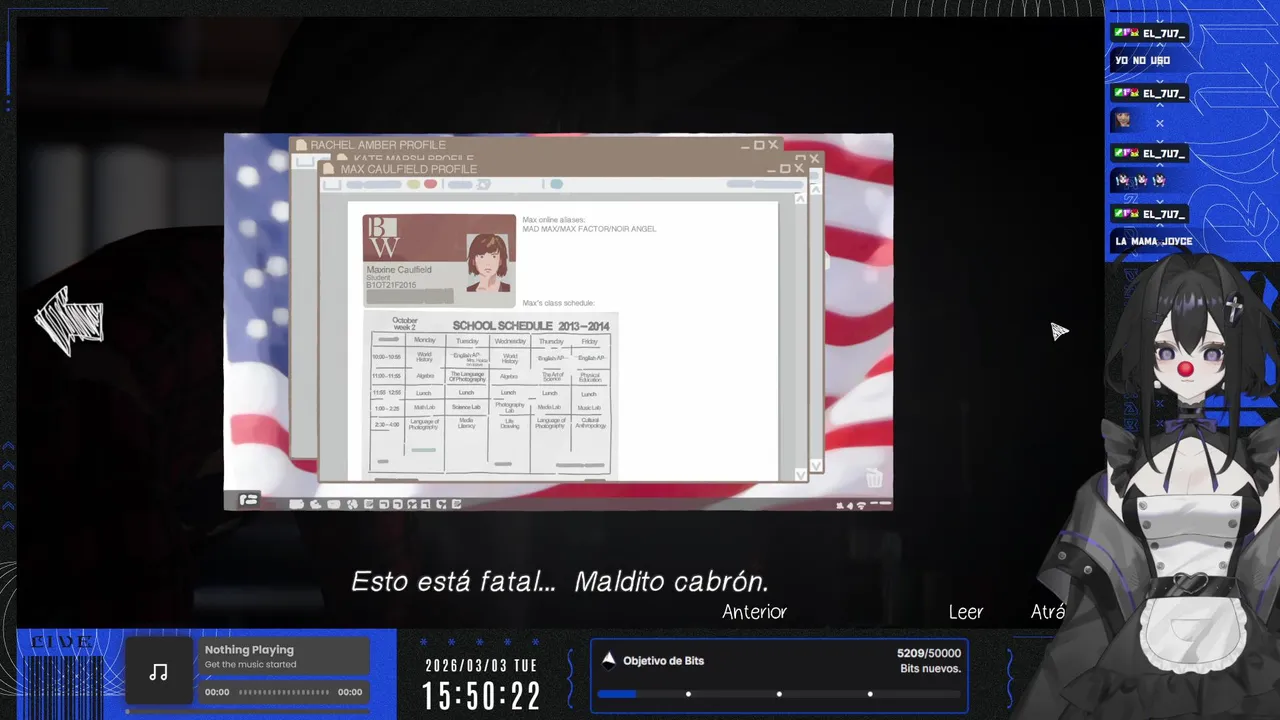The width and height of the screenshot is (1280, 720).
Task: Click the teal dot in Max profile toolbar
Action: [556, 184]
